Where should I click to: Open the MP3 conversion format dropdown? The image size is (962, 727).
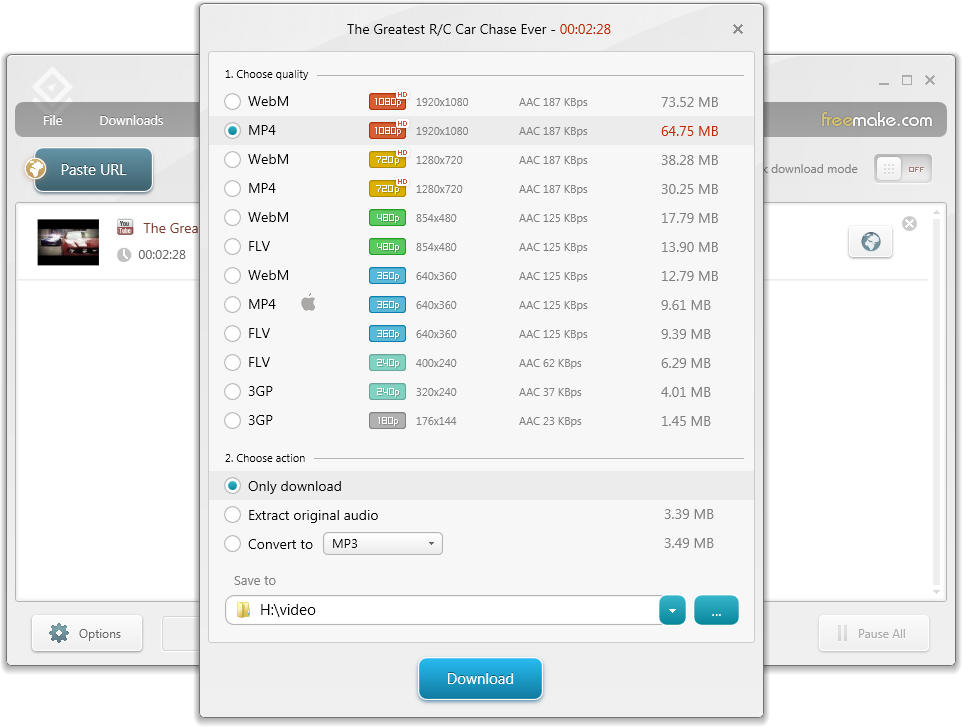click(431, 544)
